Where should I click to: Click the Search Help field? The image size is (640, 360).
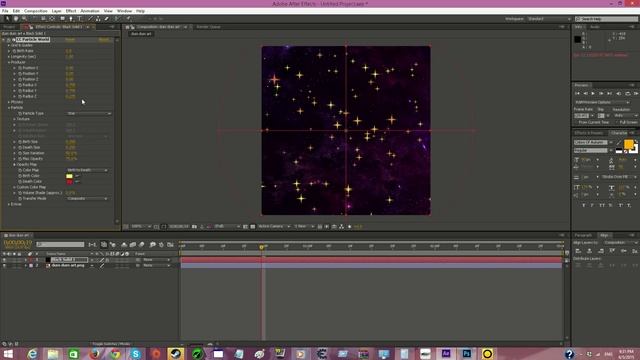coord(606,19)
